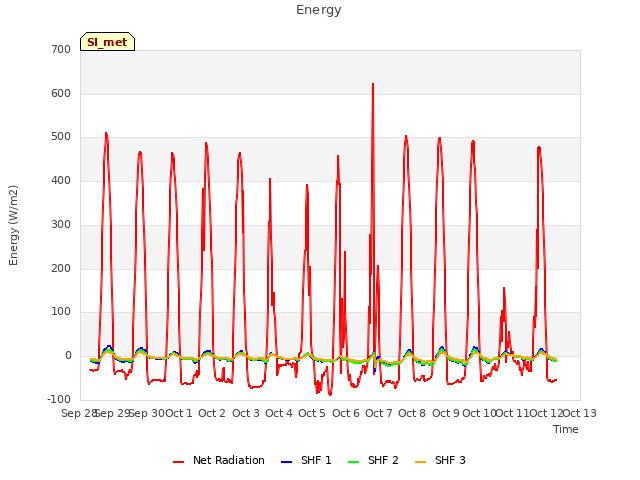Click the y-axis label Energy (W/m2)
Image resolution: width=640 pixels, height=480 pixels.
(13, 225)
